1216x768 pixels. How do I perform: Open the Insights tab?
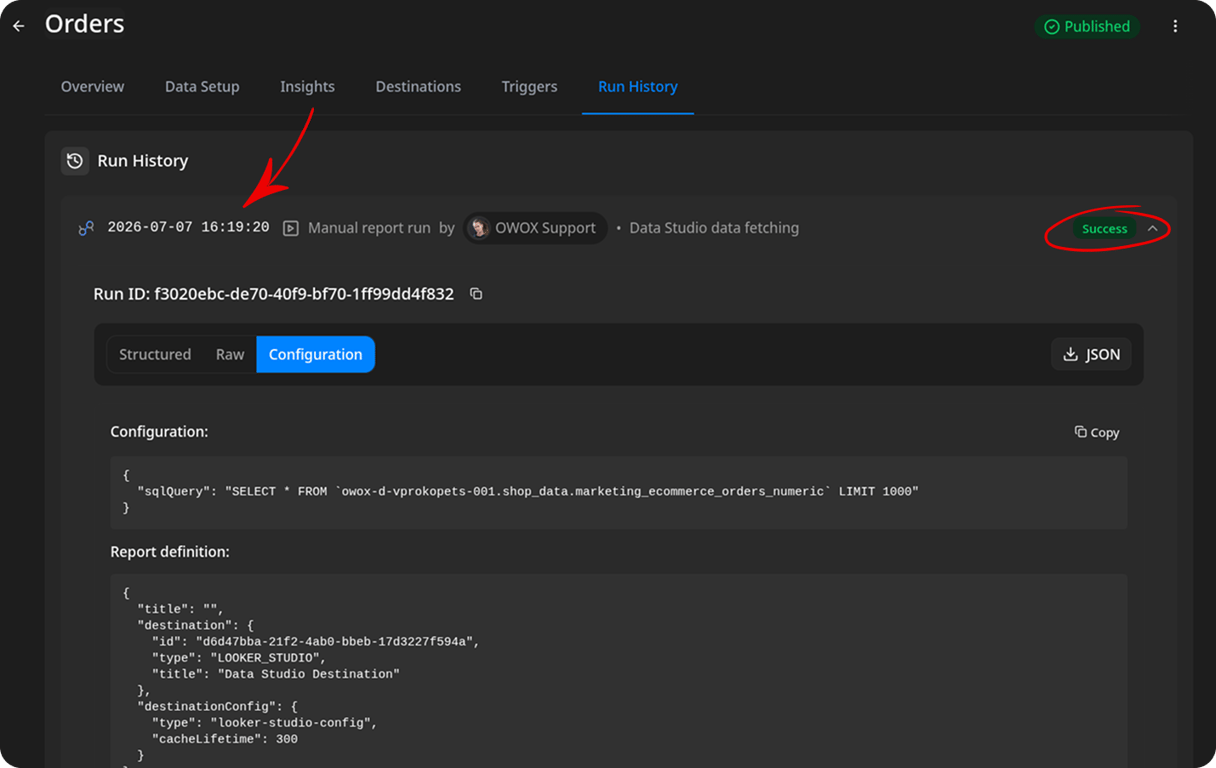(307, 87)
